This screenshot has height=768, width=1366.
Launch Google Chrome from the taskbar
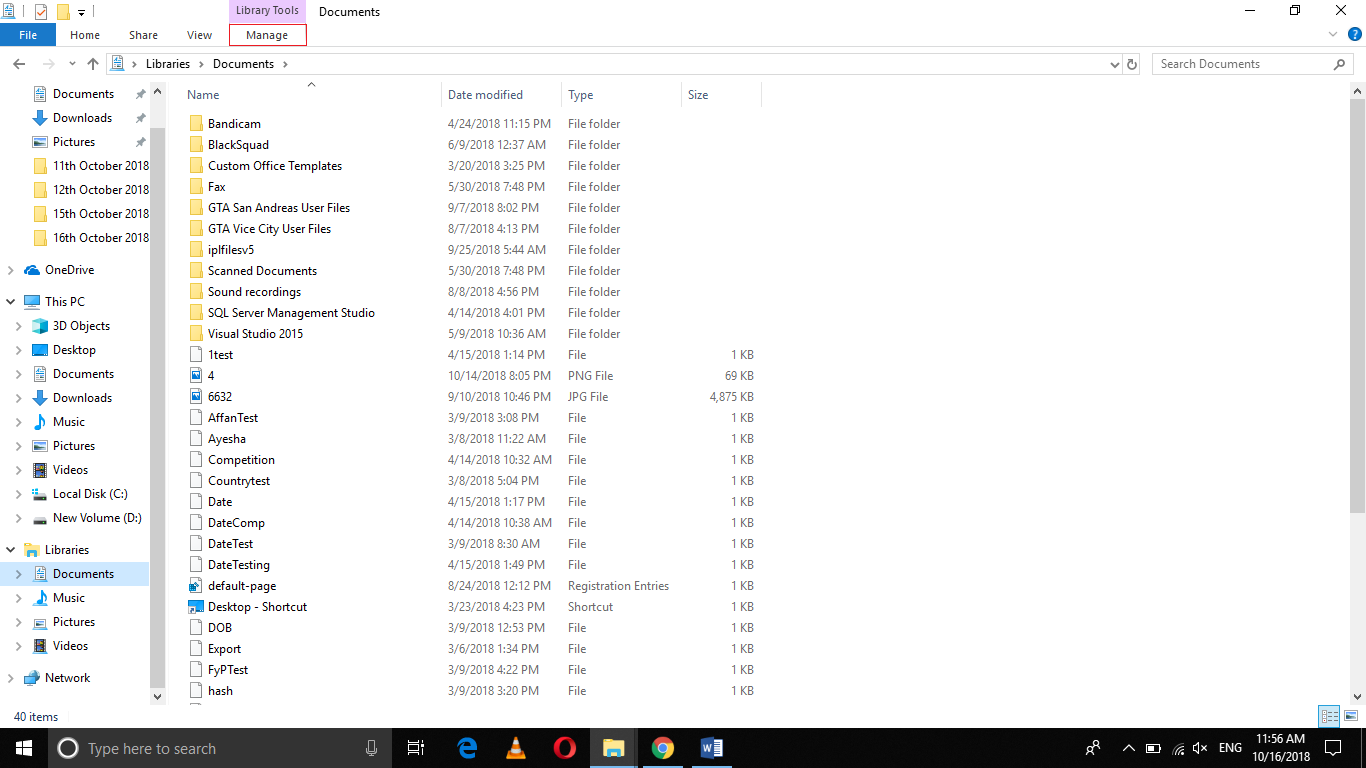point(662,748)
